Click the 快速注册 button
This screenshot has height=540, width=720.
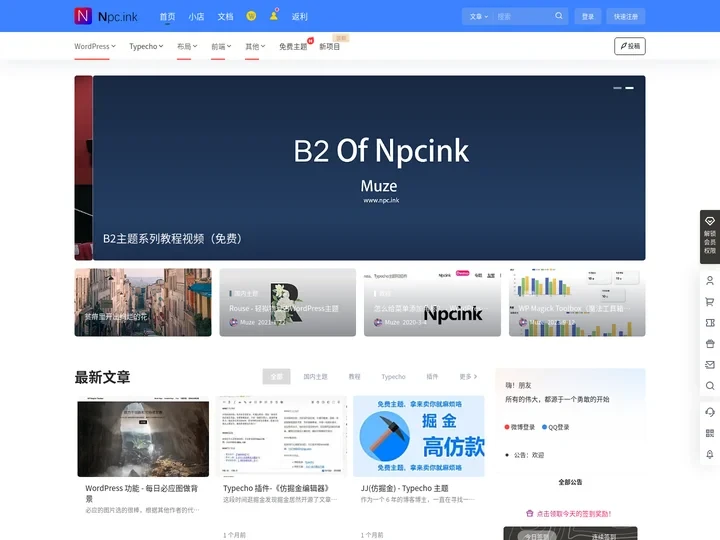click(626, 17)
